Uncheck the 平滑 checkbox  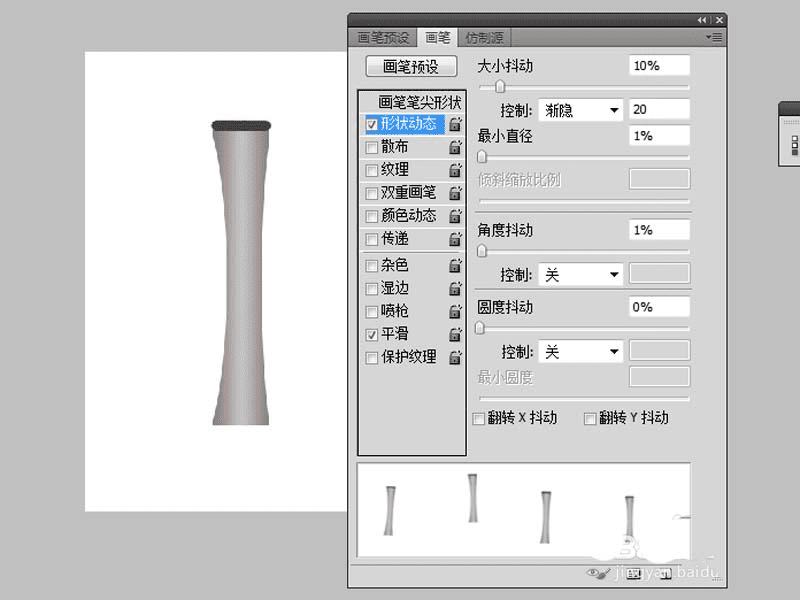(372, 335)
